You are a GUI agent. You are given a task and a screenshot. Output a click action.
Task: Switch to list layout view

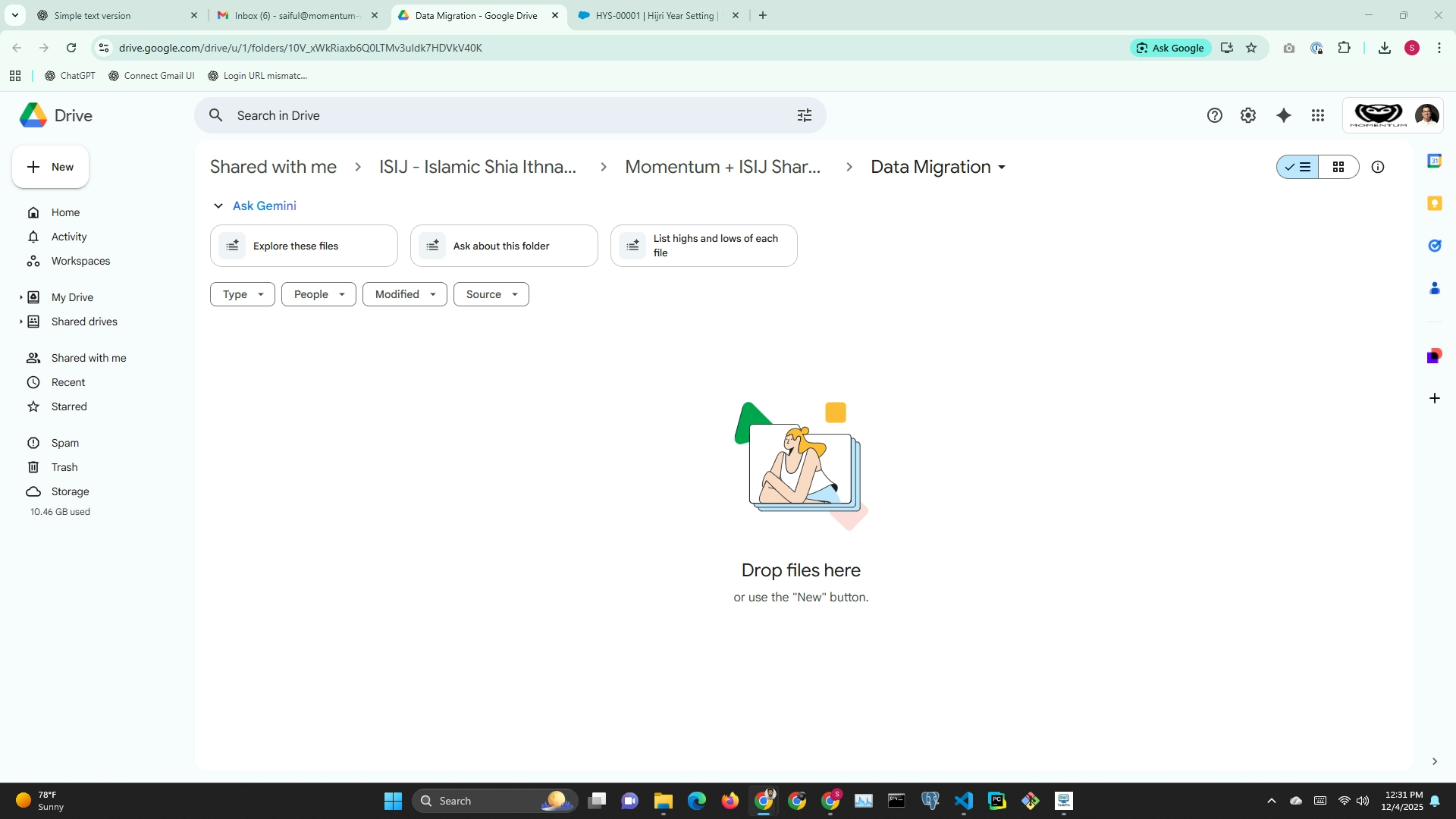point(1298,167)
